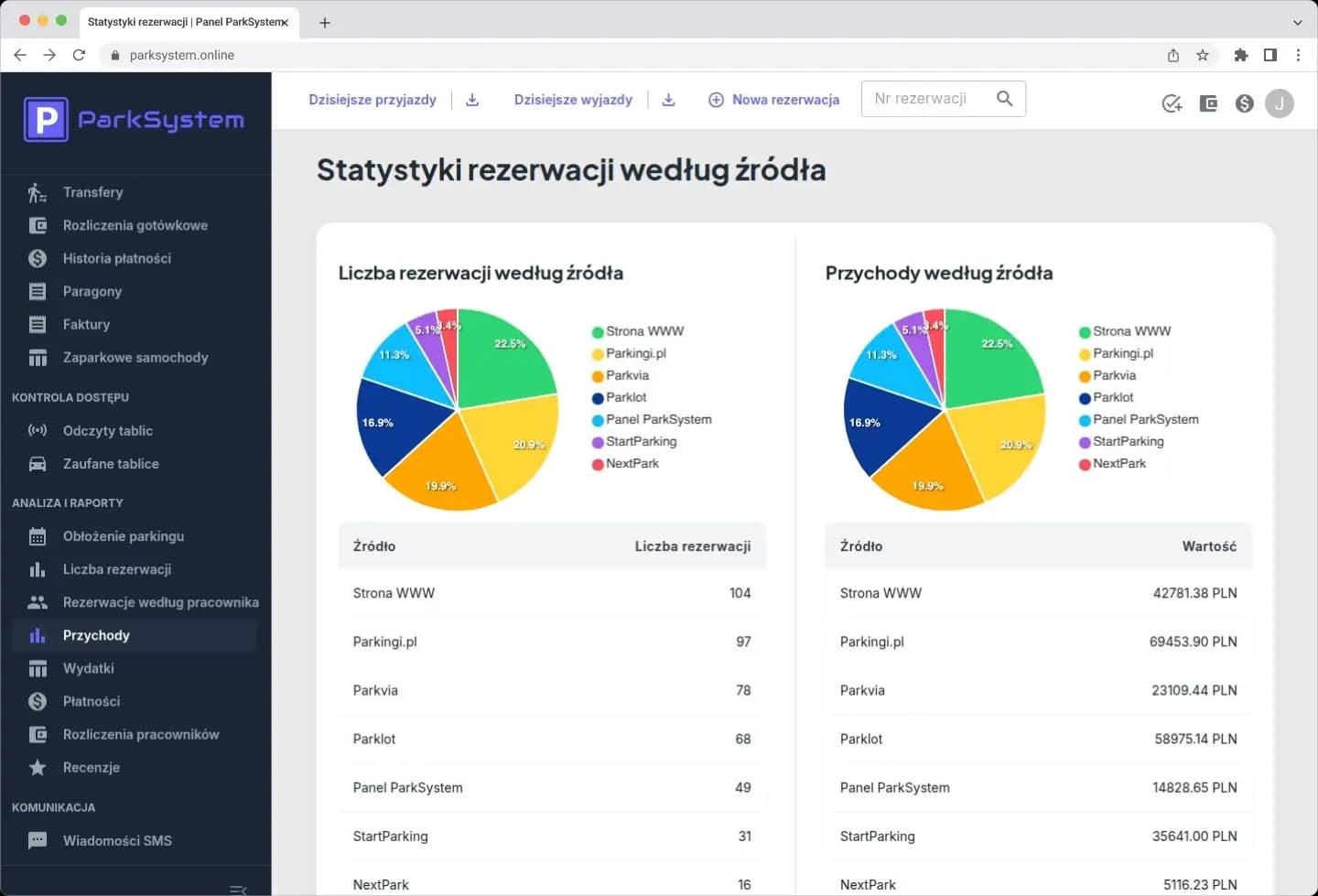Click the Transfery walking person icon

pos(37,192)
